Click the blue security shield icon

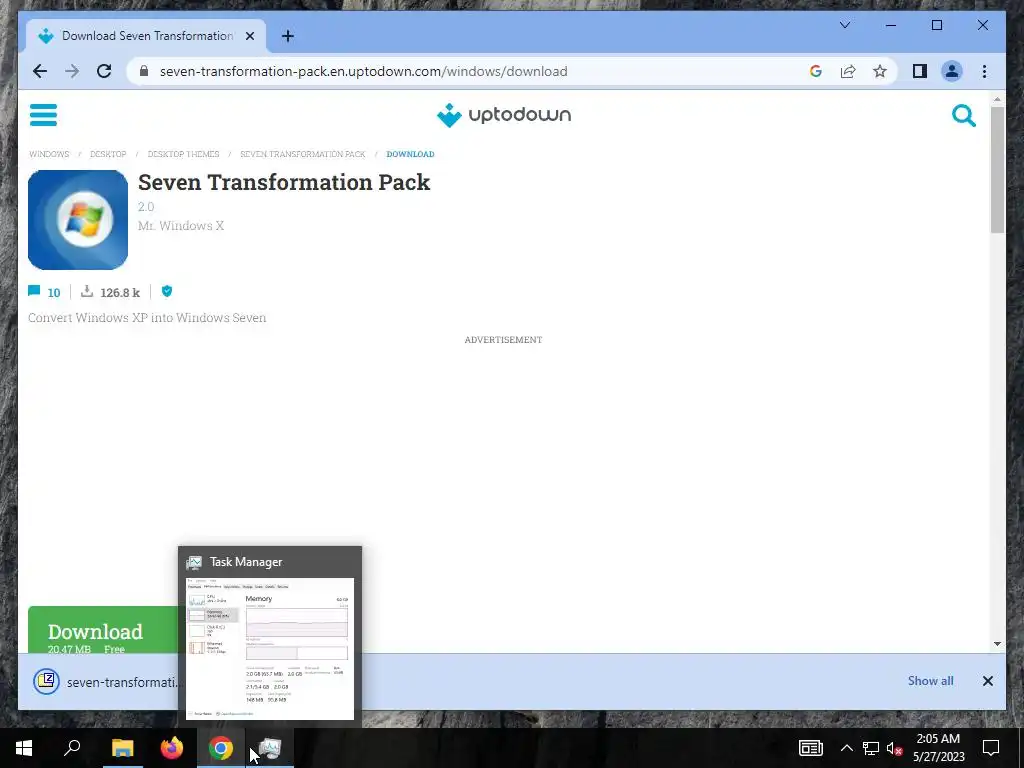tap(167, 291)
